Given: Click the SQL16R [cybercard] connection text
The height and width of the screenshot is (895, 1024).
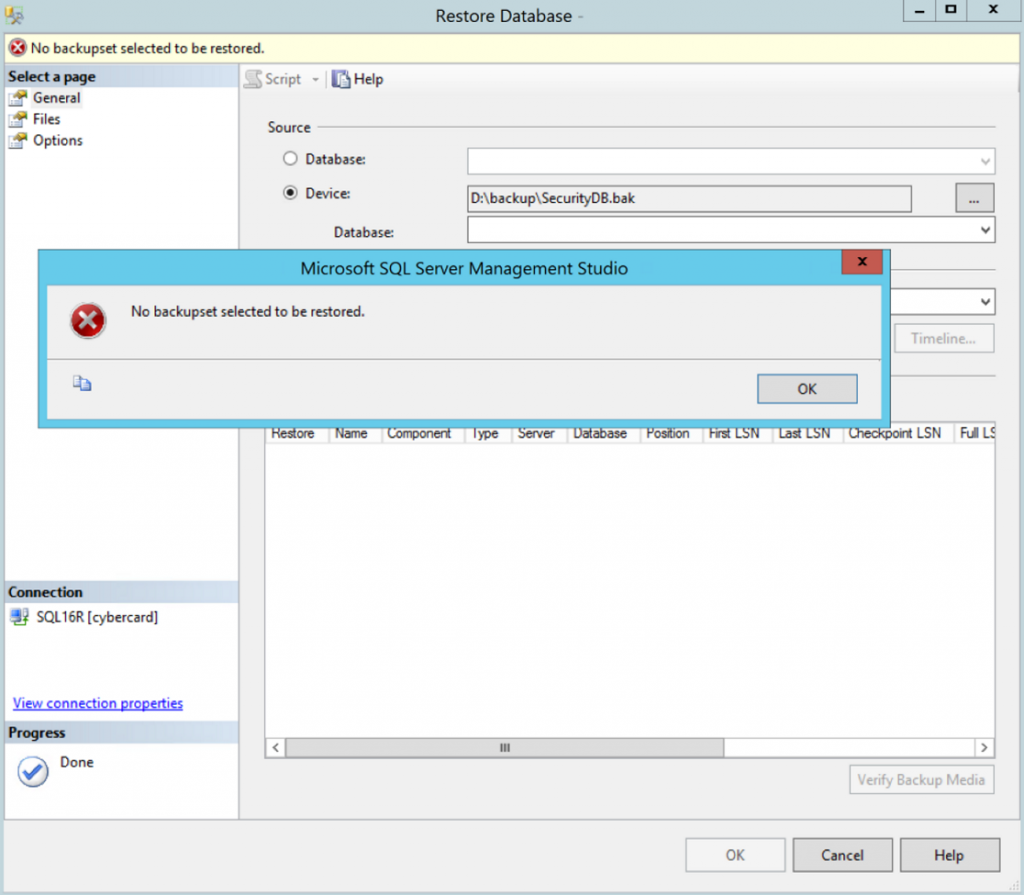Looking at the screenshot, I should [97, 617].
